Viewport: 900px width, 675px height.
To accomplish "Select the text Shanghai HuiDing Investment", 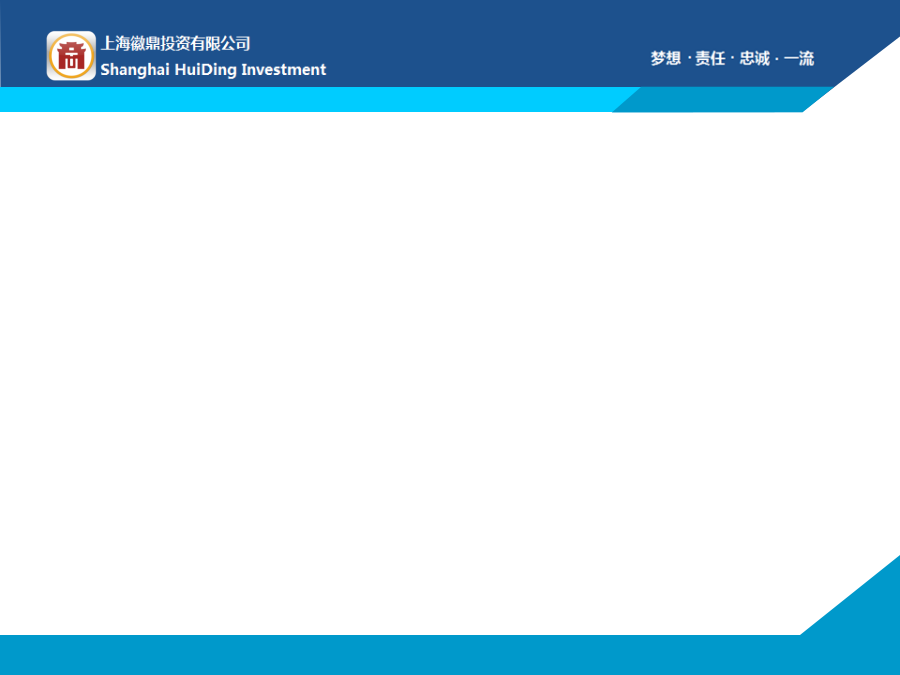I will (x=213, y=70).
